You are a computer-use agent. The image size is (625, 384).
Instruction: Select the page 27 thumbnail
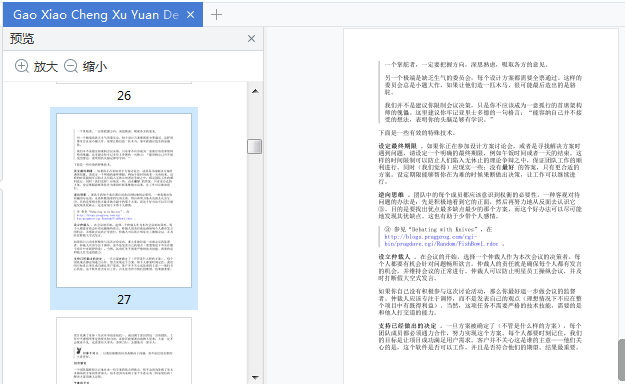click(124, 200)
